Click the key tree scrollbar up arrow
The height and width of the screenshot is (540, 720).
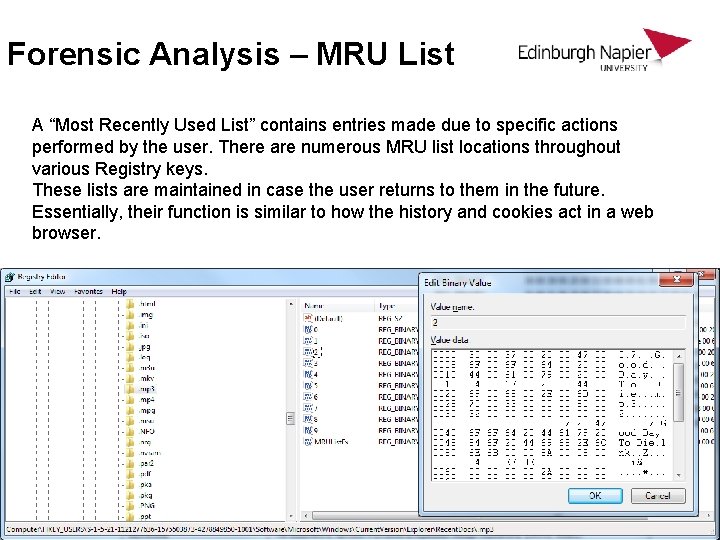(291, 305)
